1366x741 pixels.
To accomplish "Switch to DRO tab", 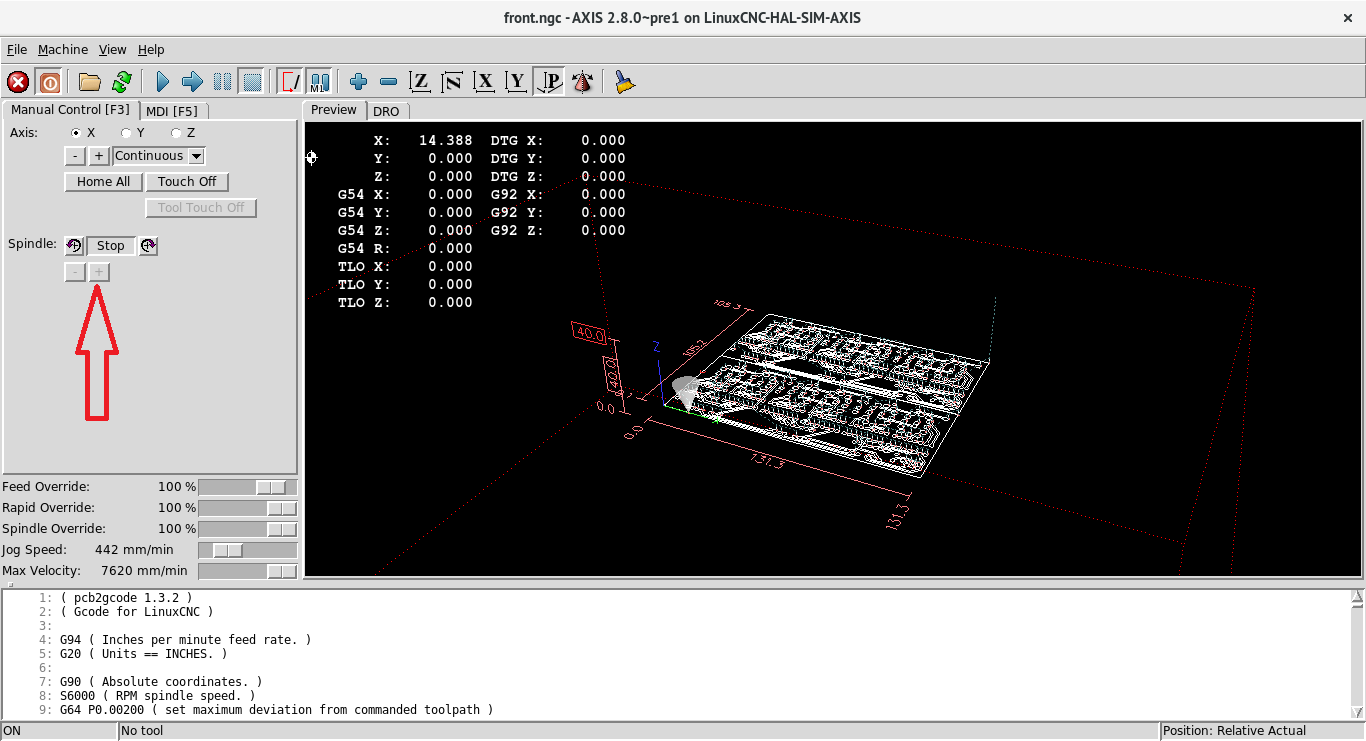I will coord(386,111).
